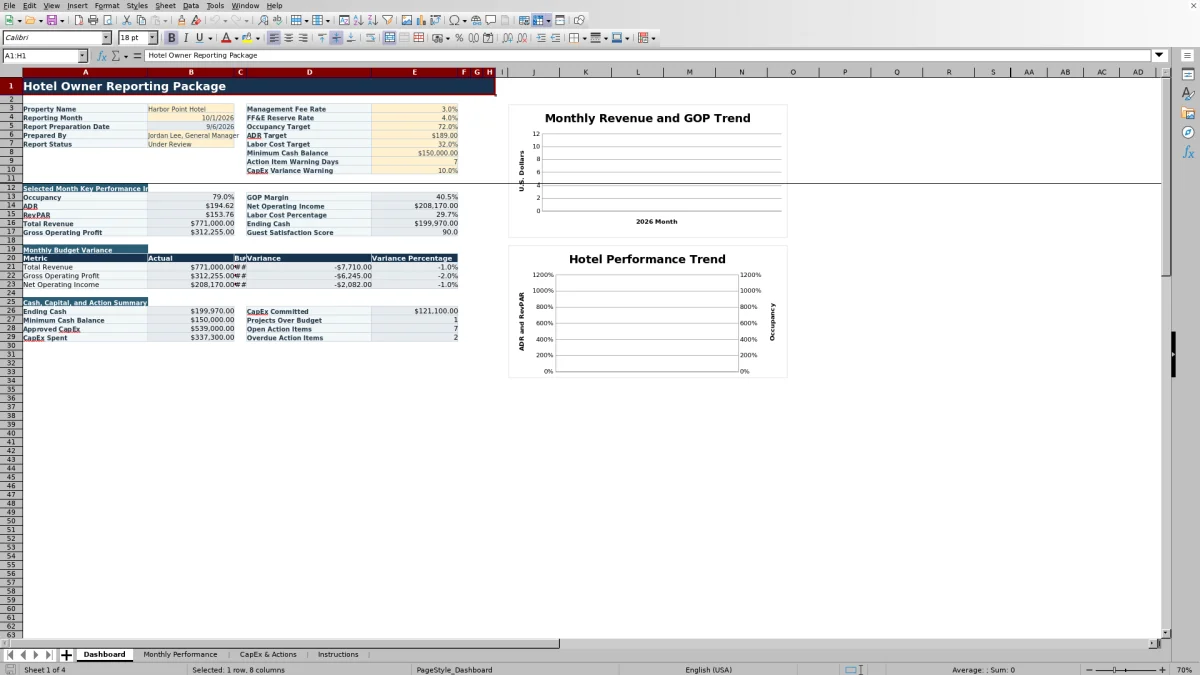The width and height of the screenshot is (1200, 675).
Task: Click column E header
Action: tap(414, 72)
